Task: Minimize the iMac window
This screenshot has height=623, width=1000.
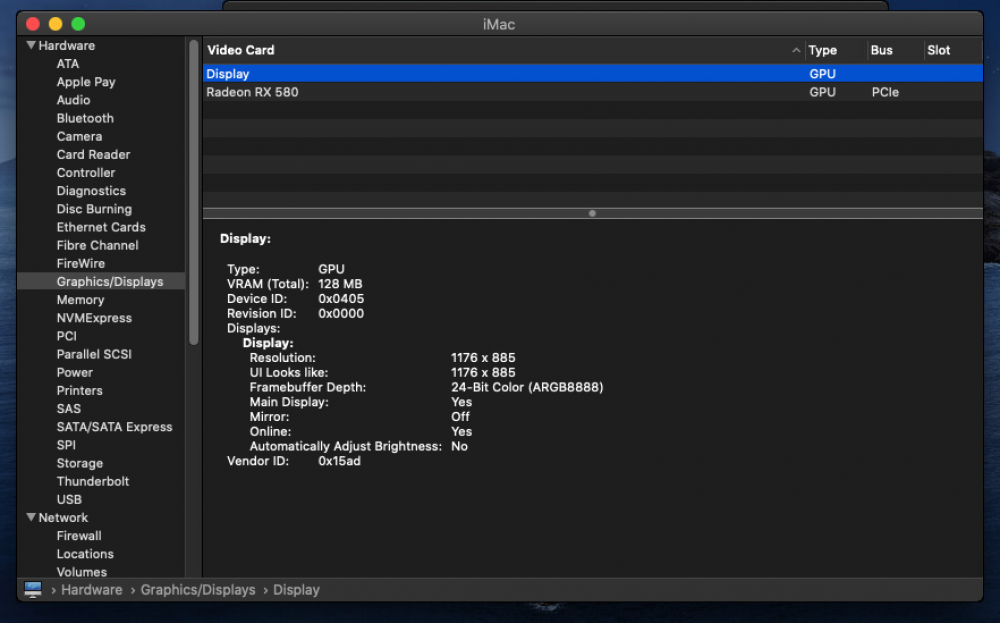Action: pos(55,24)
